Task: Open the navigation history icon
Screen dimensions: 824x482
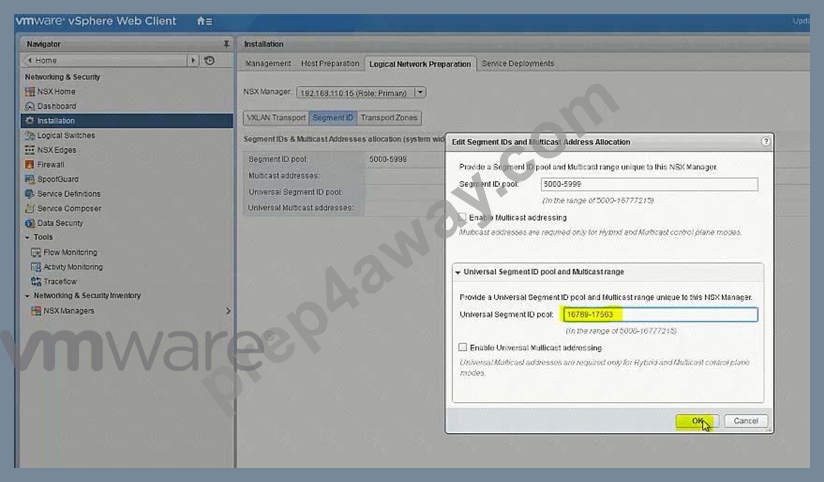Action: click(209, 60)
